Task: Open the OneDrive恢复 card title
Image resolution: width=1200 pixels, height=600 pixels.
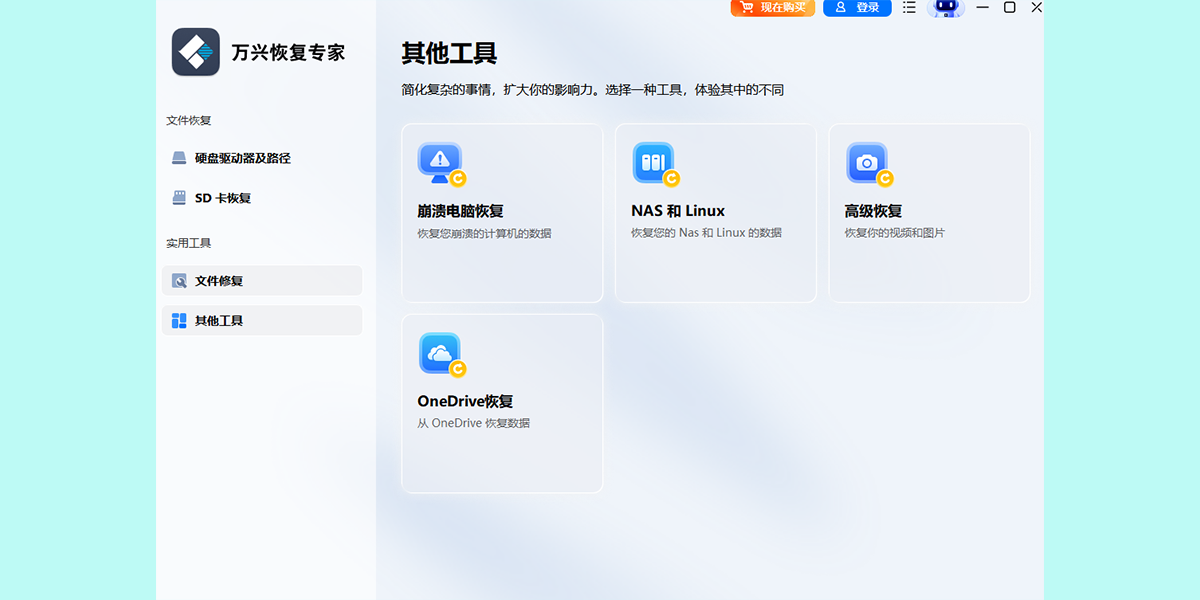Action: point(465,401)
